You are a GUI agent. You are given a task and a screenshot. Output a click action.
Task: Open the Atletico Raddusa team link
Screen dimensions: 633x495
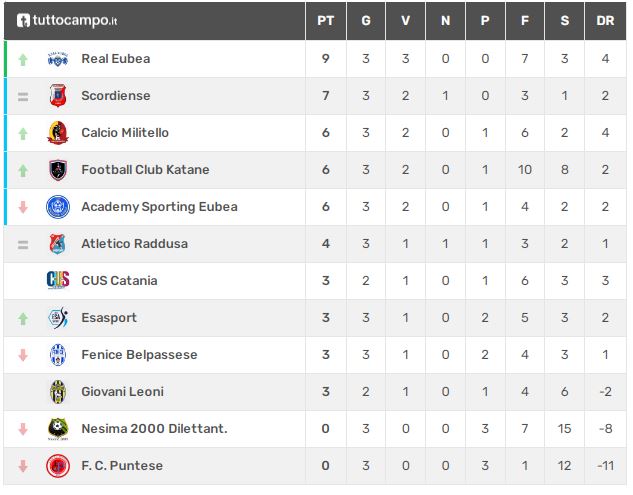tap(134, 244)
